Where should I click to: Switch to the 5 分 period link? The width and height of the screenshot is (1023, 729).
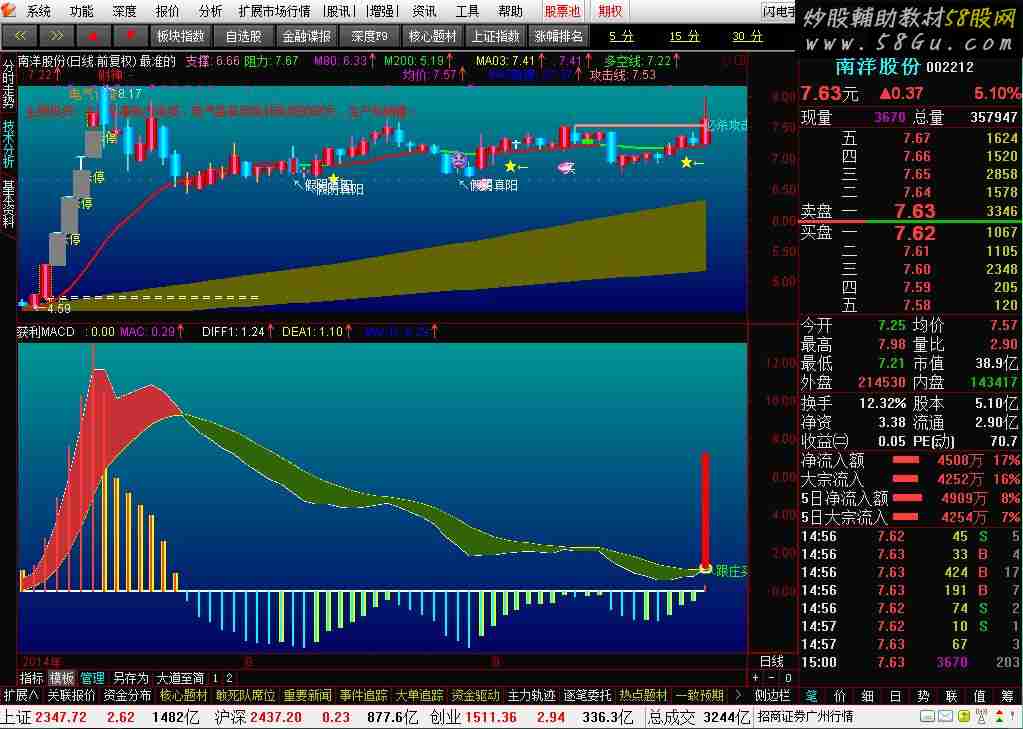click(621, 37)
